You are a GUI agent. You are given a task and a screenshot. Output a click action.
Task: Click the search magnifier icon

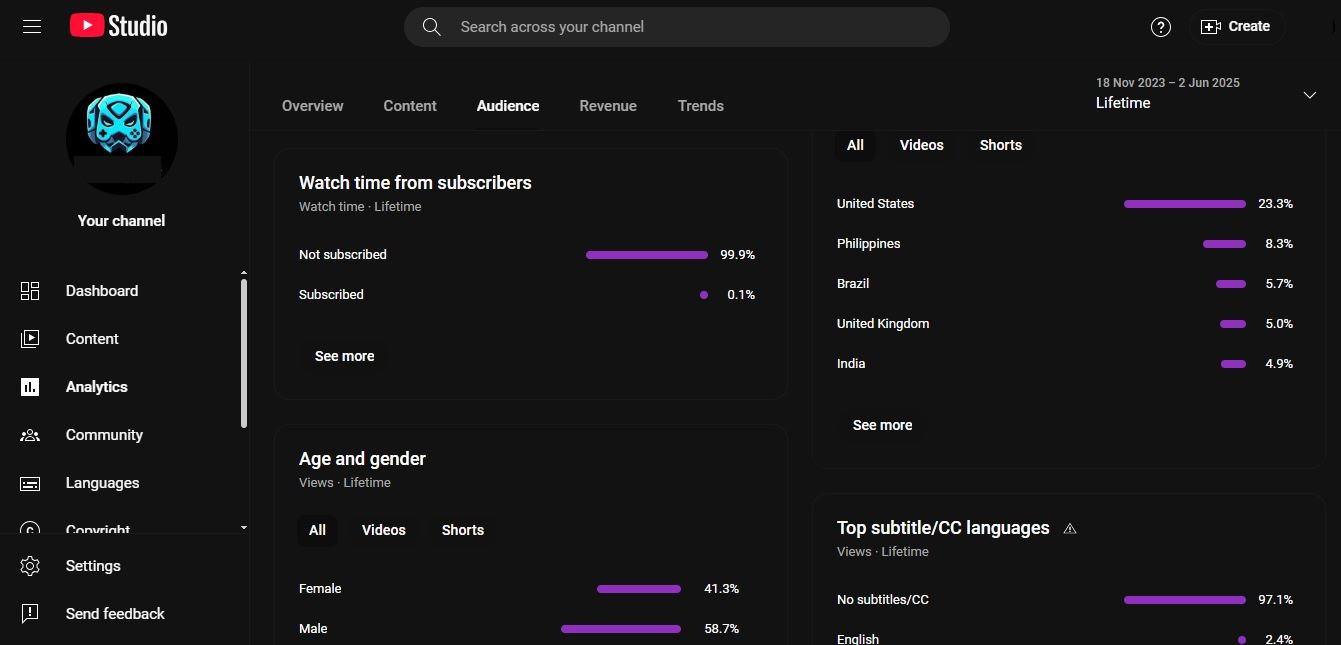coord(432,27)
